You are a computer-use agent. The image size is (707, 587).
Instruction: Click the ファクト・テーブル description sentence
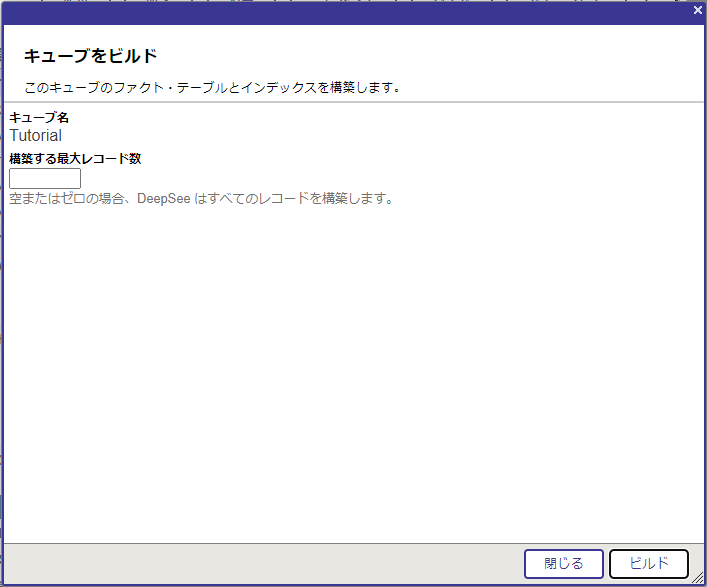tap(212, 87)
